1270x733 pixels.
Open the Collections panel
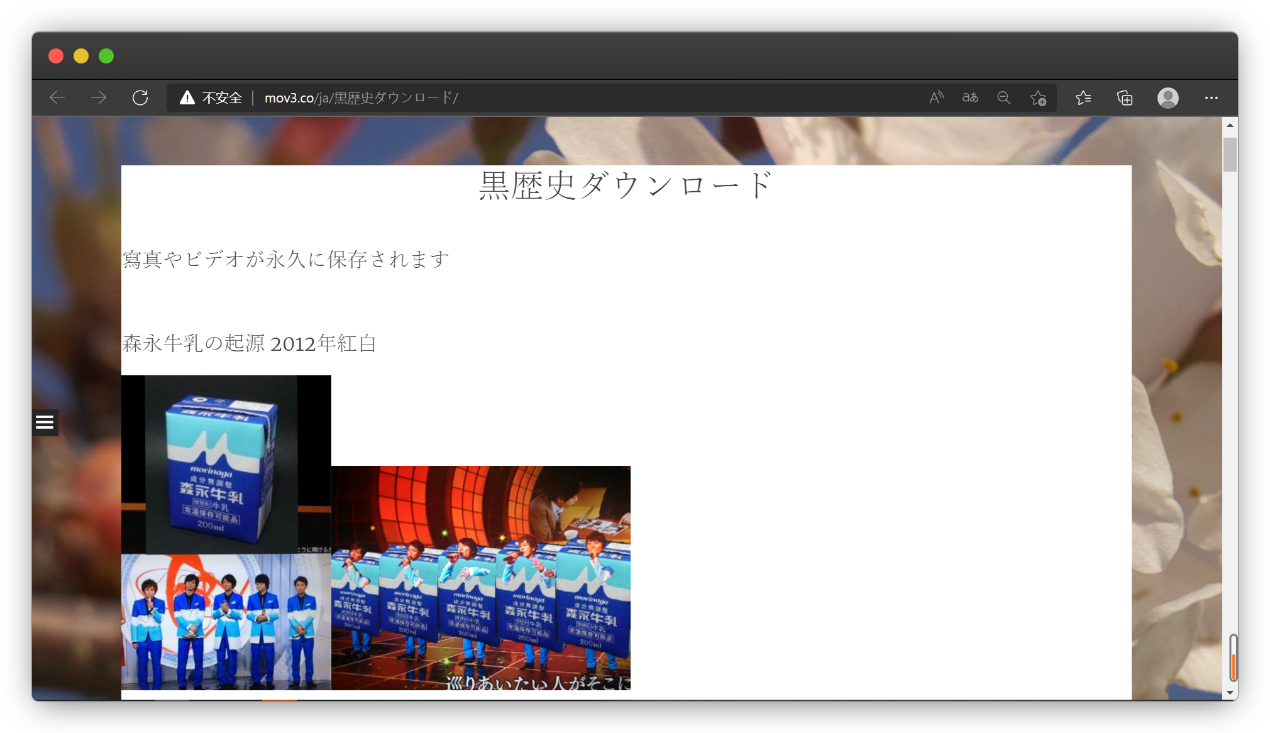tap(1125, 98)
